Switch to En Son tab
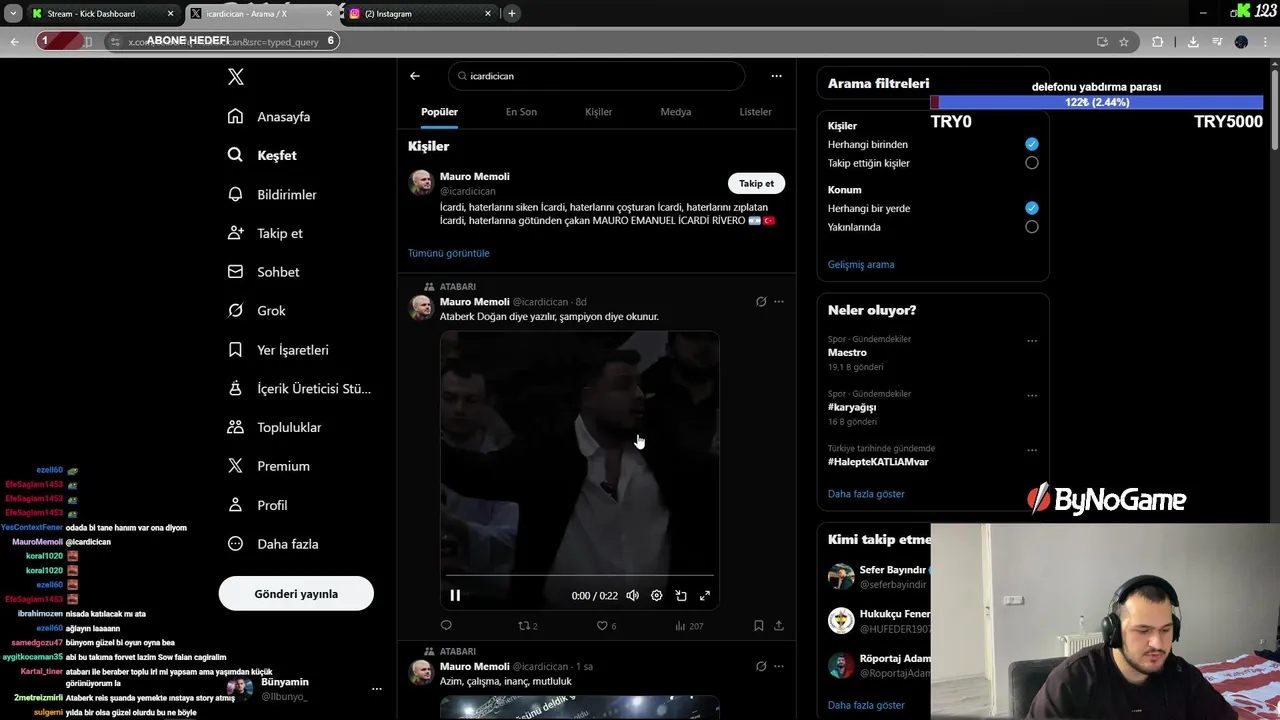Viewport: 1280px width, 720px height. [x=521, y=112]
